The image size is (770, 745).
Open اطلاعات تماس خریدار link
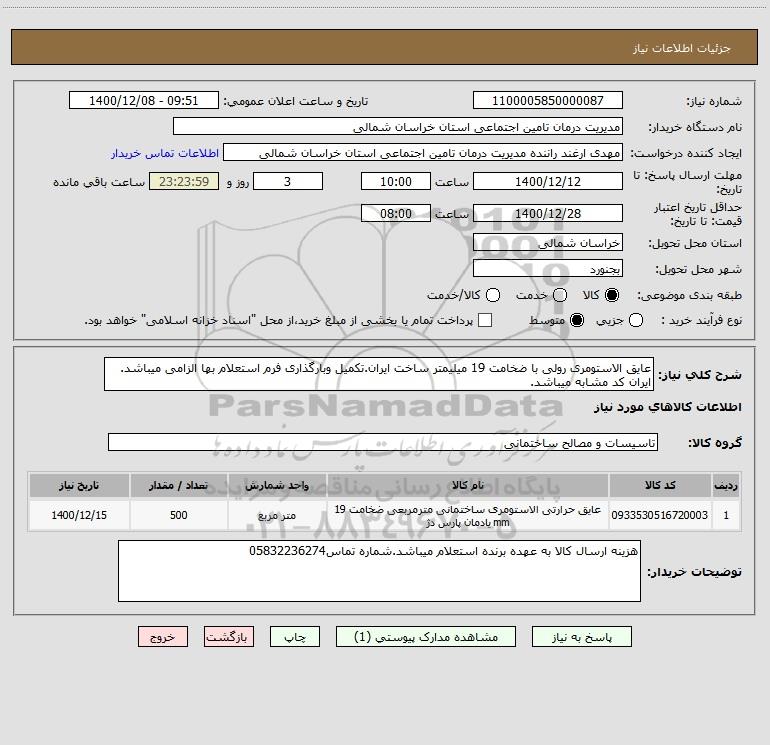point(165,153)
